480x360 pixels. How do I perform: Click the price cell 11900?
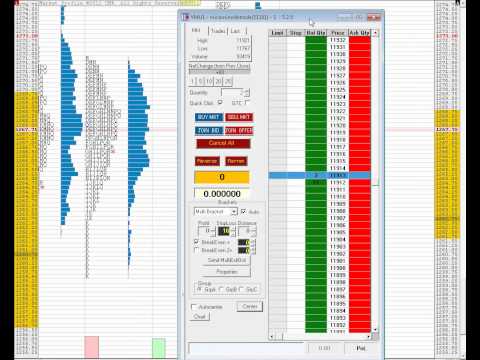[338, 268]
